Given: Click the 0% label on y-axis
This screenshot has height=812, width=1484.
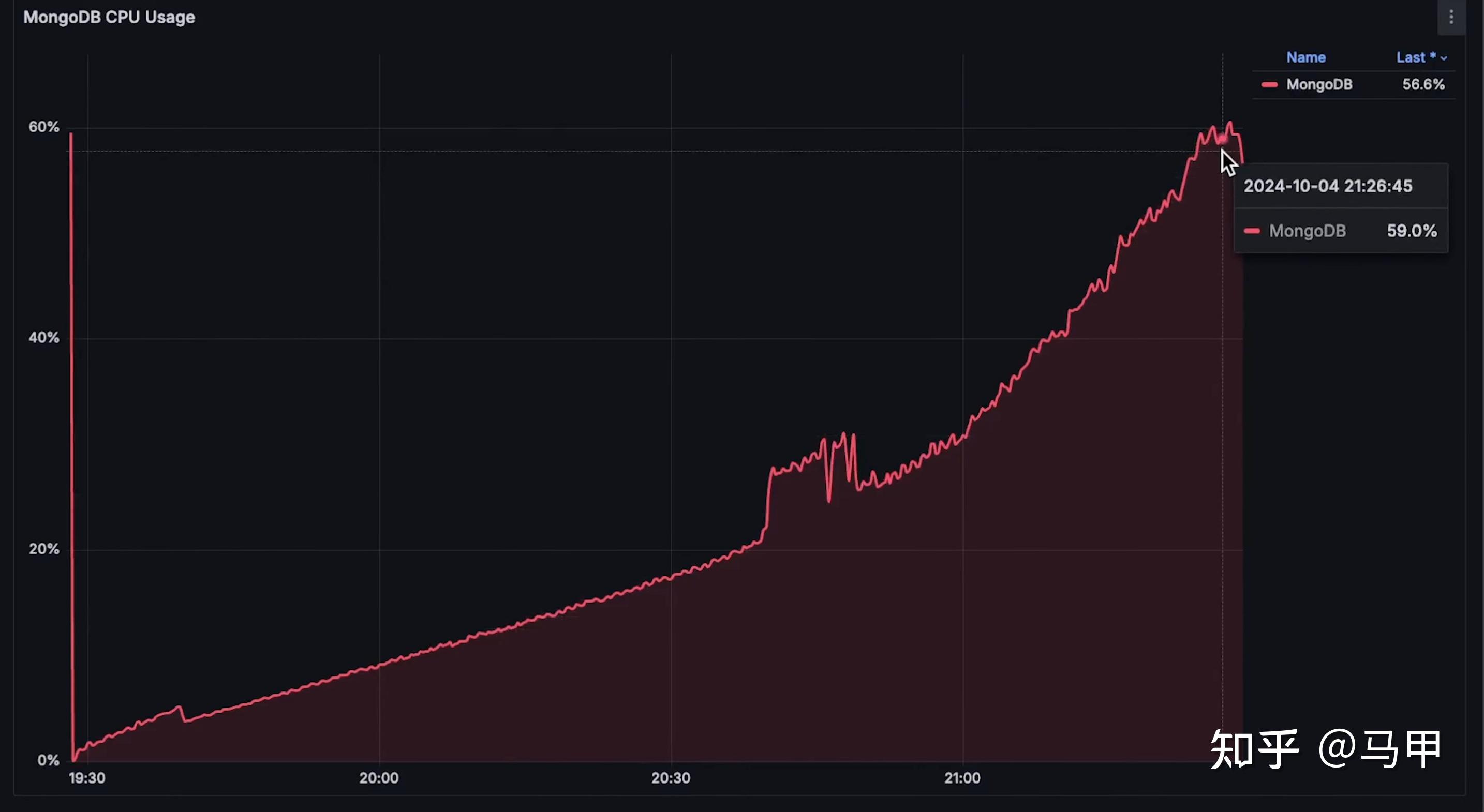Looking at the screenshot, I should pos(49,760).
